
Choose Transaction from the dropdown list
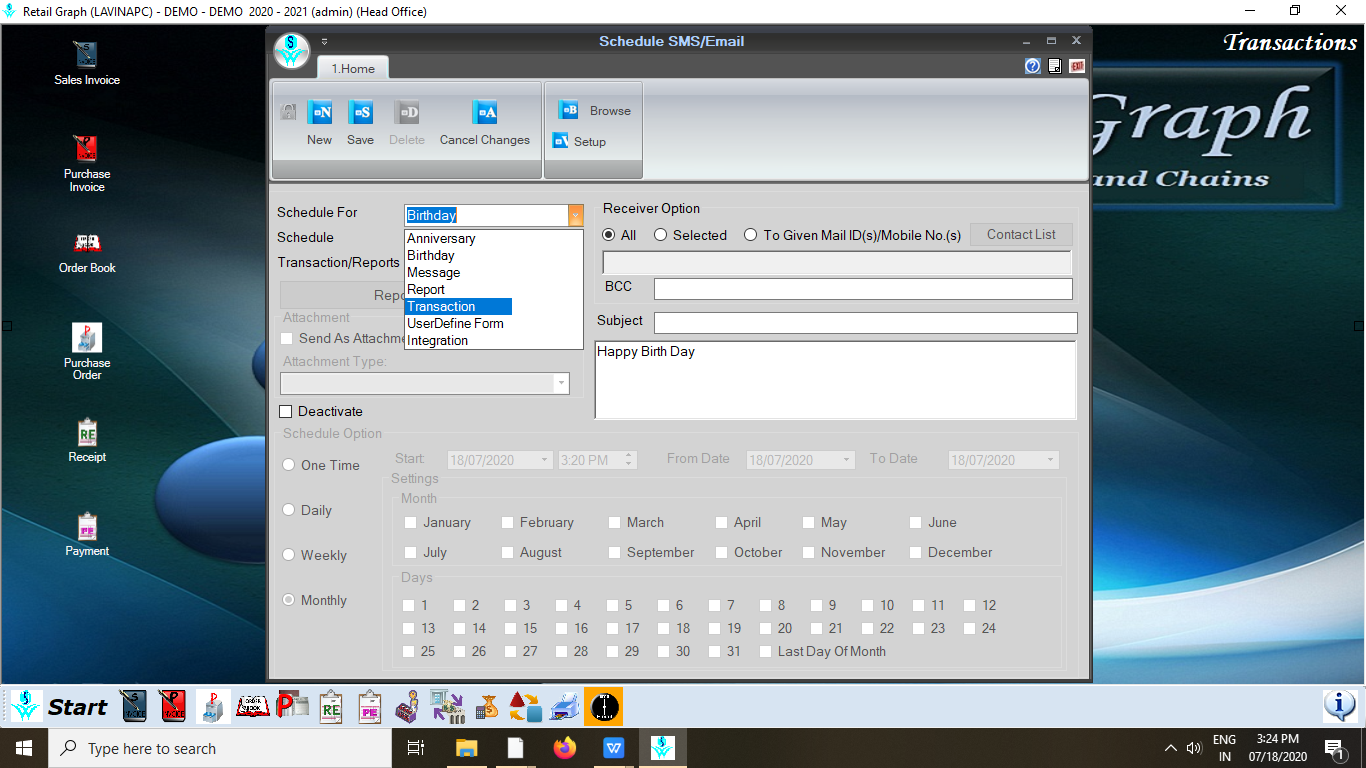tap(458, 306)
